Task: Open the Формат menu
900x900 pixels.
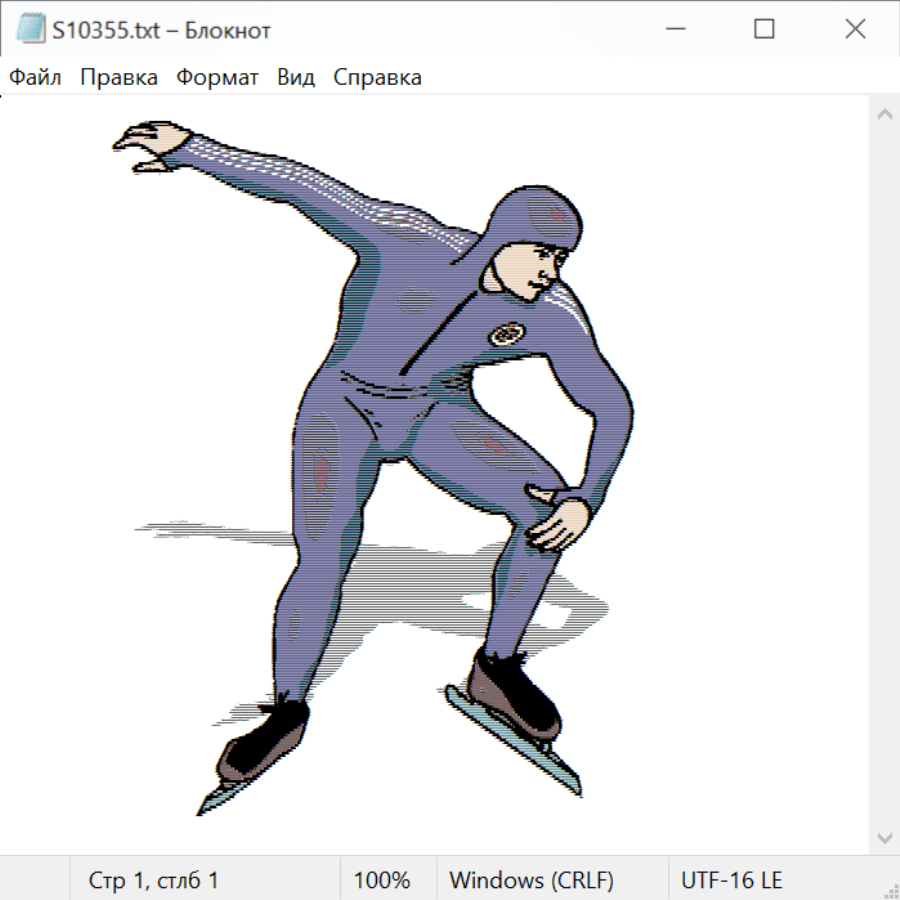Action: (x=217, y=77)
